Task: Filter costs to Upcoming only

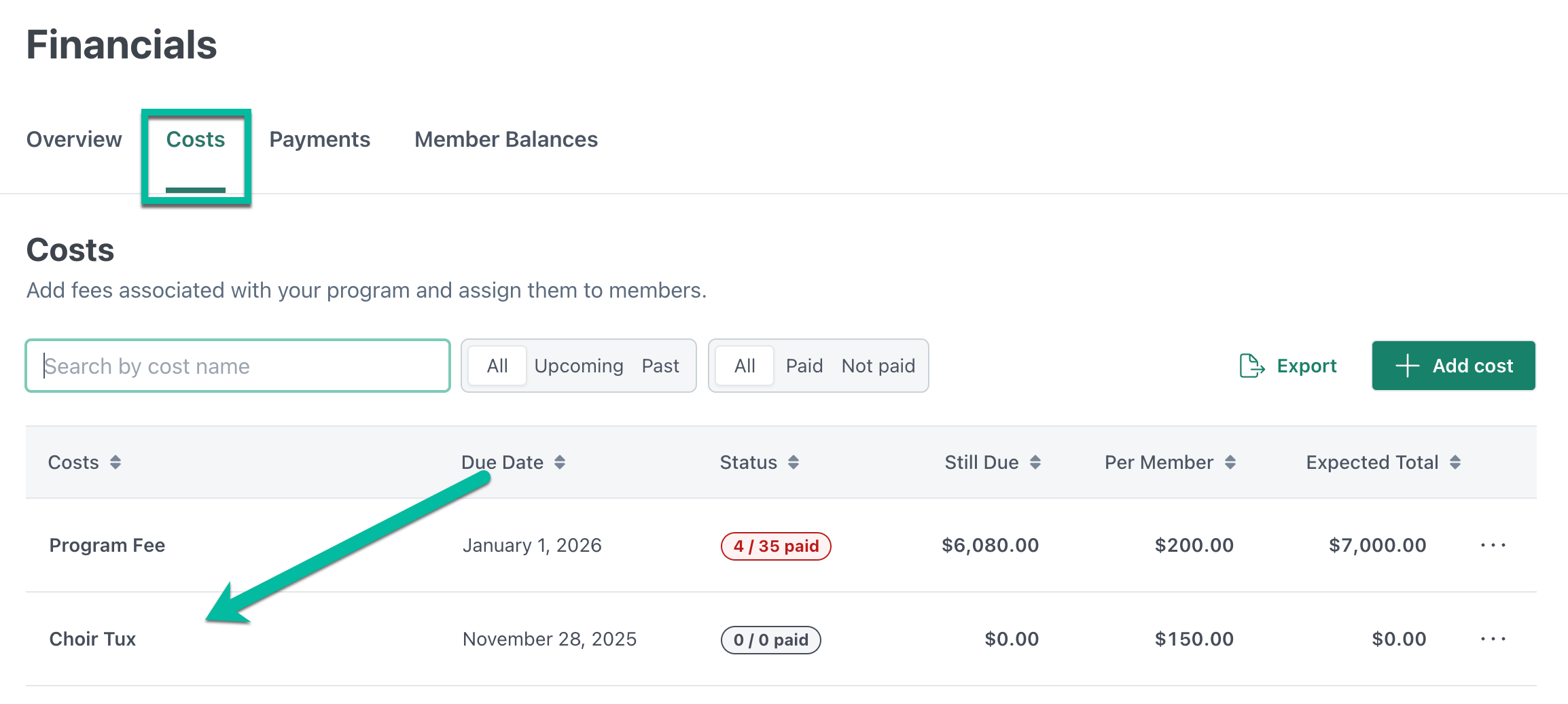Action: [x=579, y=366]
